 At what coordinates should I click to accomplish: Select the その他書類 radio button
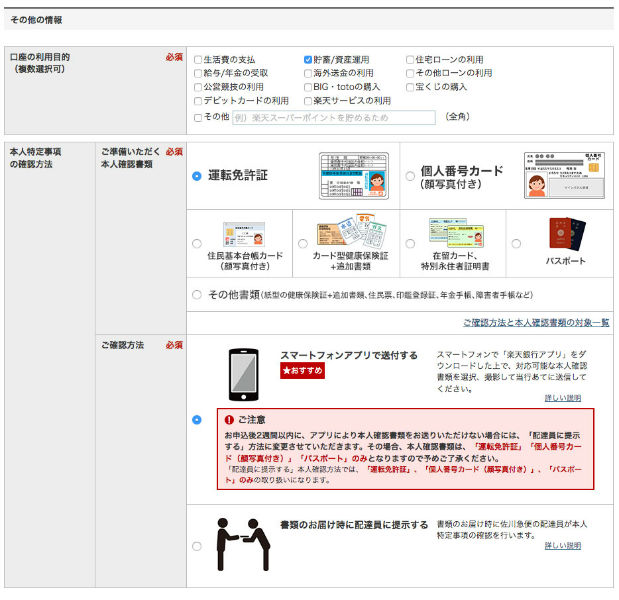click(197, 295)
